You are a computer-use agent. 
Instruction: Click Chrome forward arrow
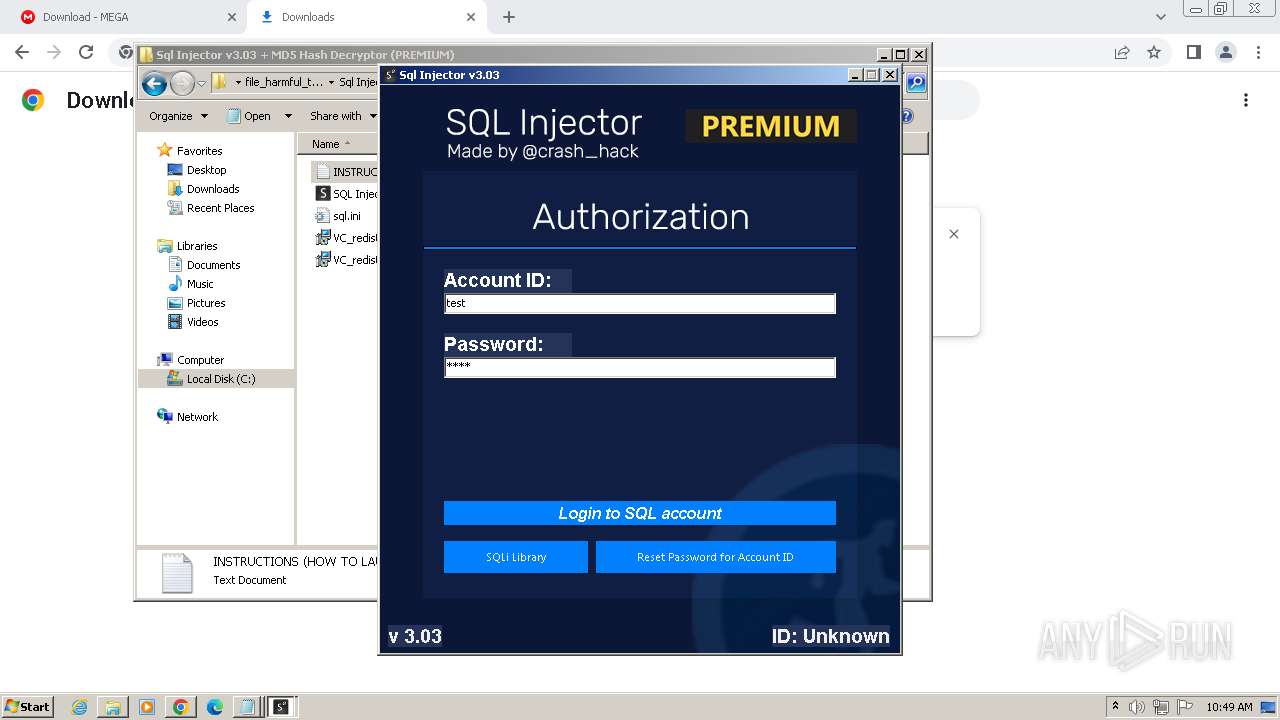pos(54,52)
